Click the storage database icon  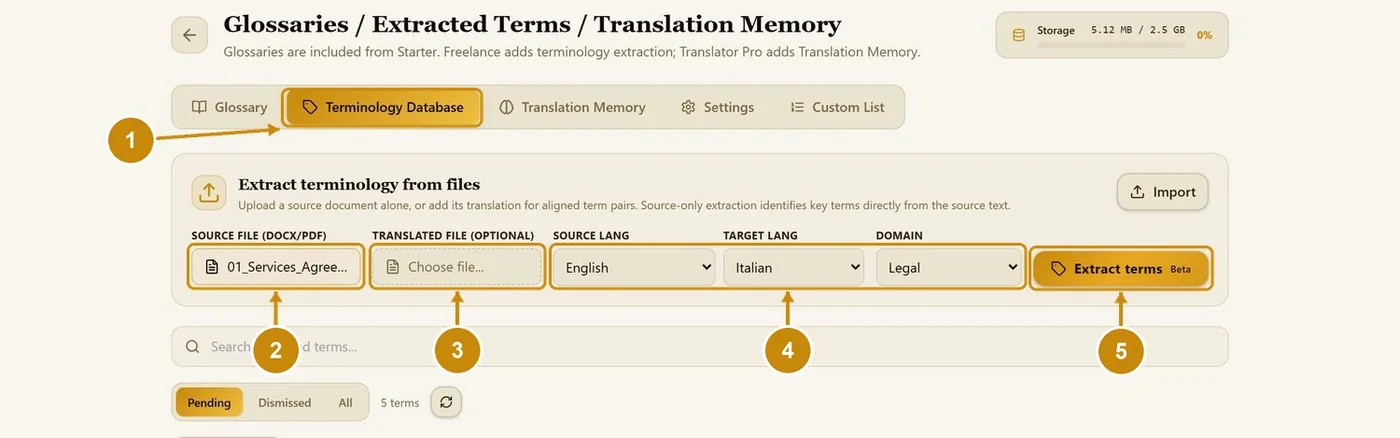pos(1019,35)
